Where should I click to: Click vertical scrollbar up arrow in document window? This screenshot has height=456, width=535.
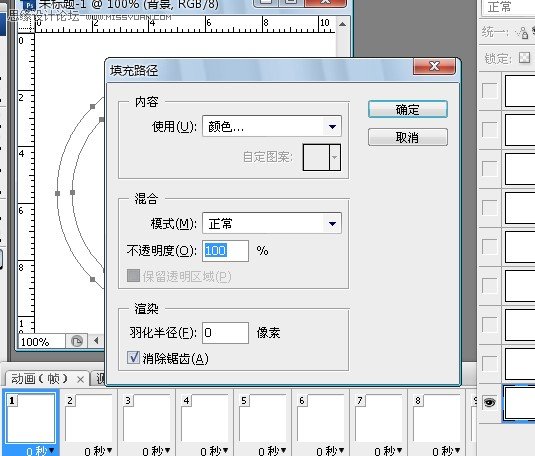coord(343,24)
